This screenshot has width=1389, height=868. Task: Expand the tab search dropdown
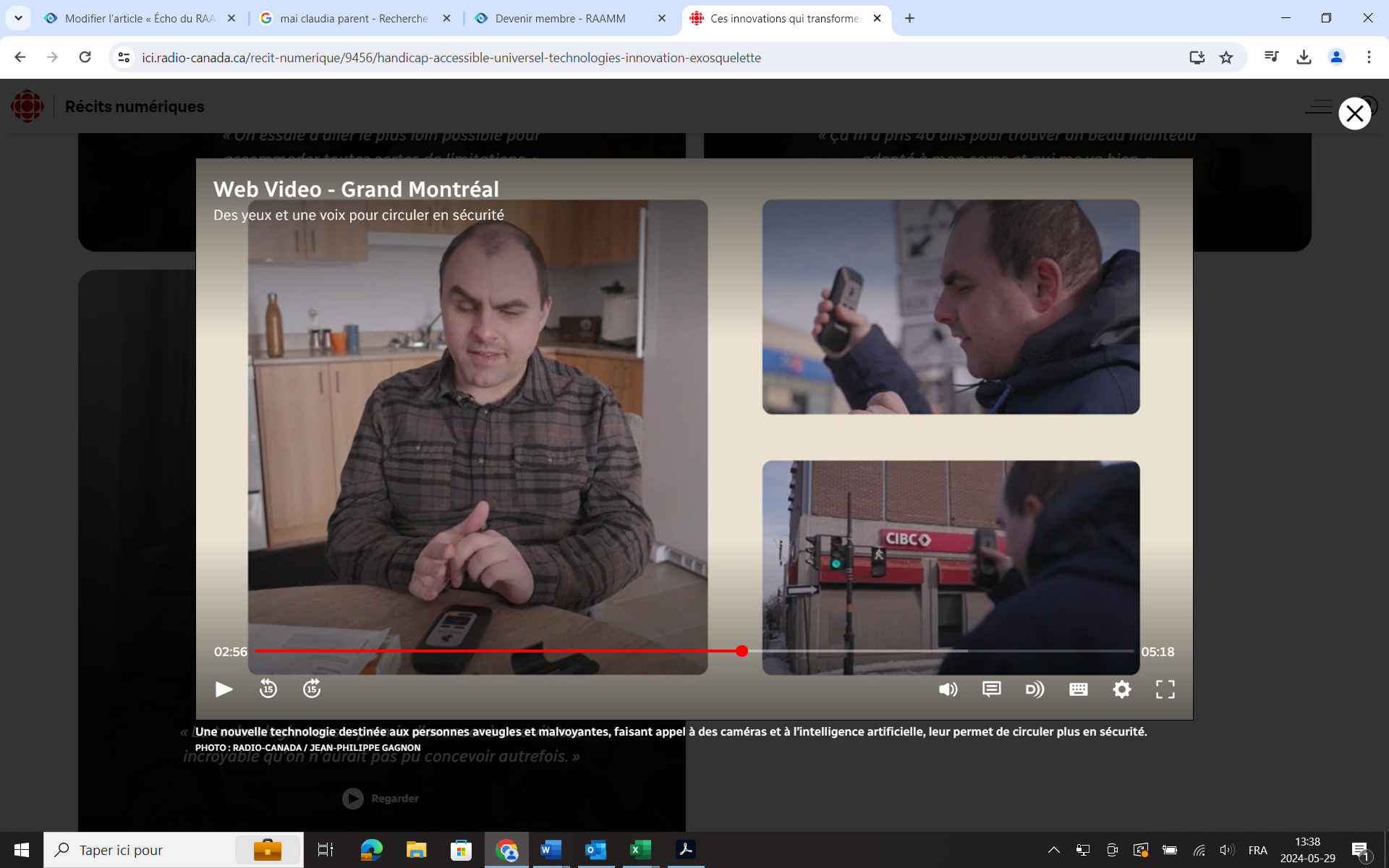(18, 18)
